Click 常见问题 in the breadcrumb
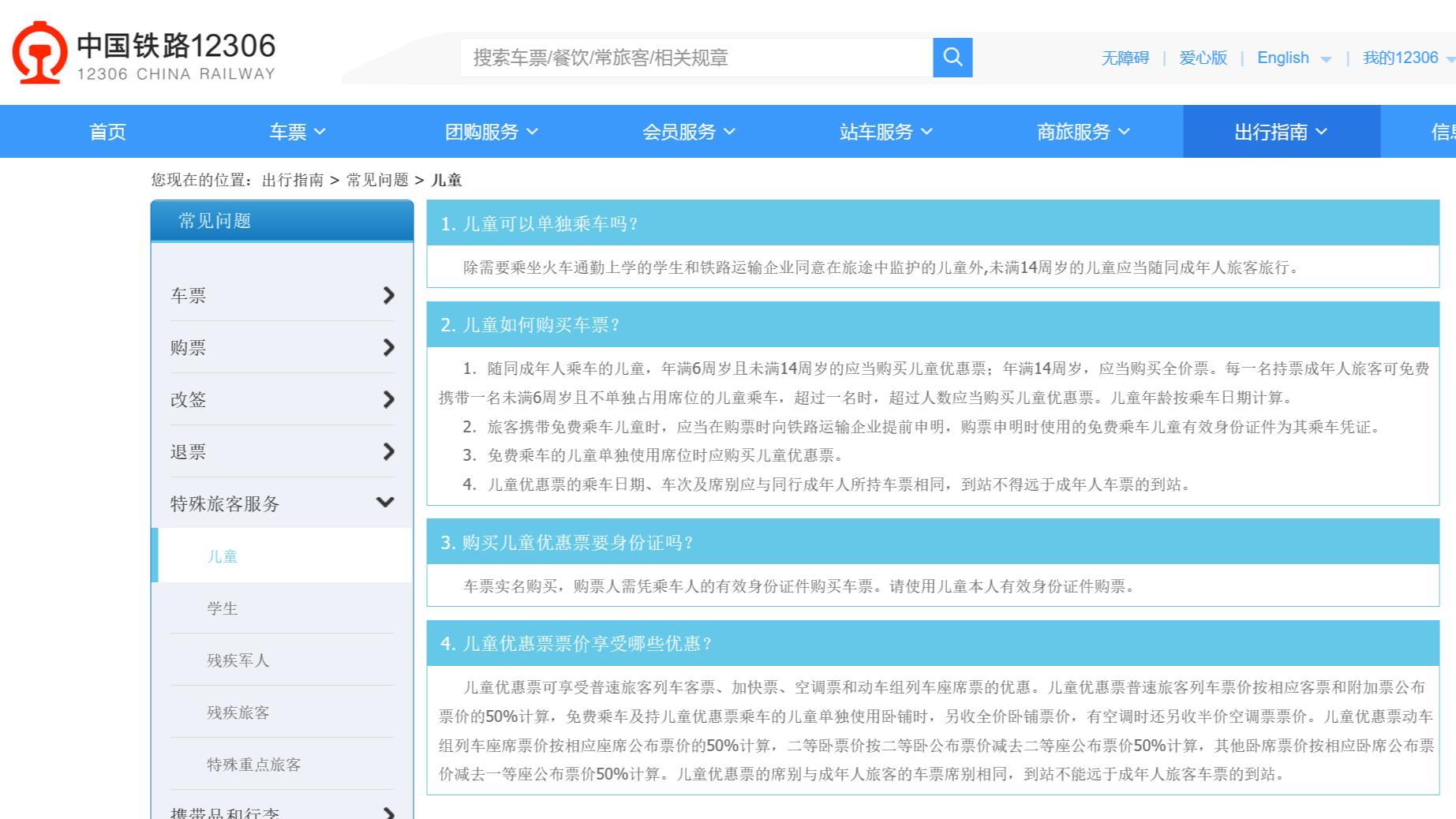 tap(377, 180)
